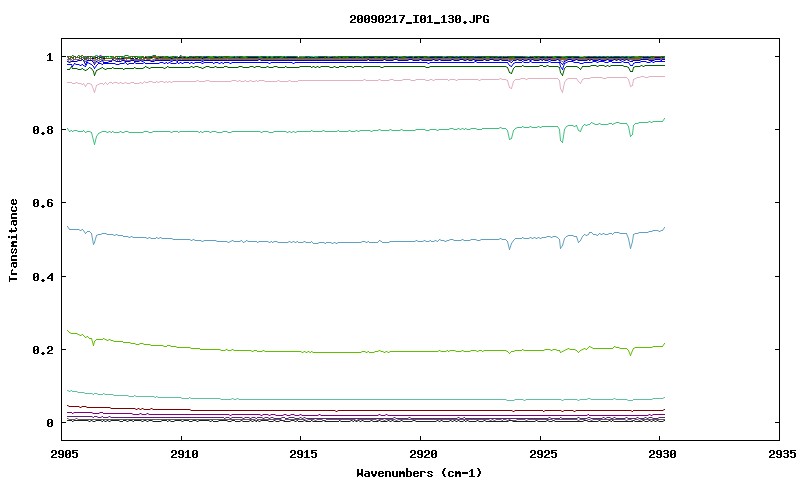
Task: Click the chart title 20090217_I01_130.JPG
Action: pos(419,19)
